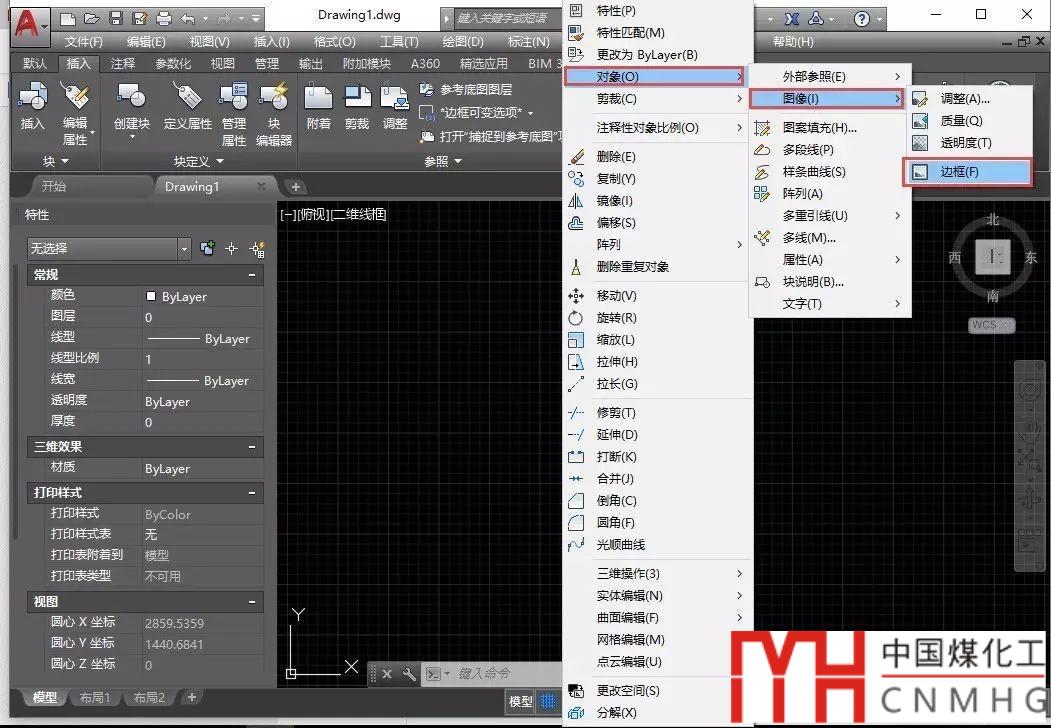
Task: Open the Block Editor (块编辑器) icon
Action: (x=273, y=104)
